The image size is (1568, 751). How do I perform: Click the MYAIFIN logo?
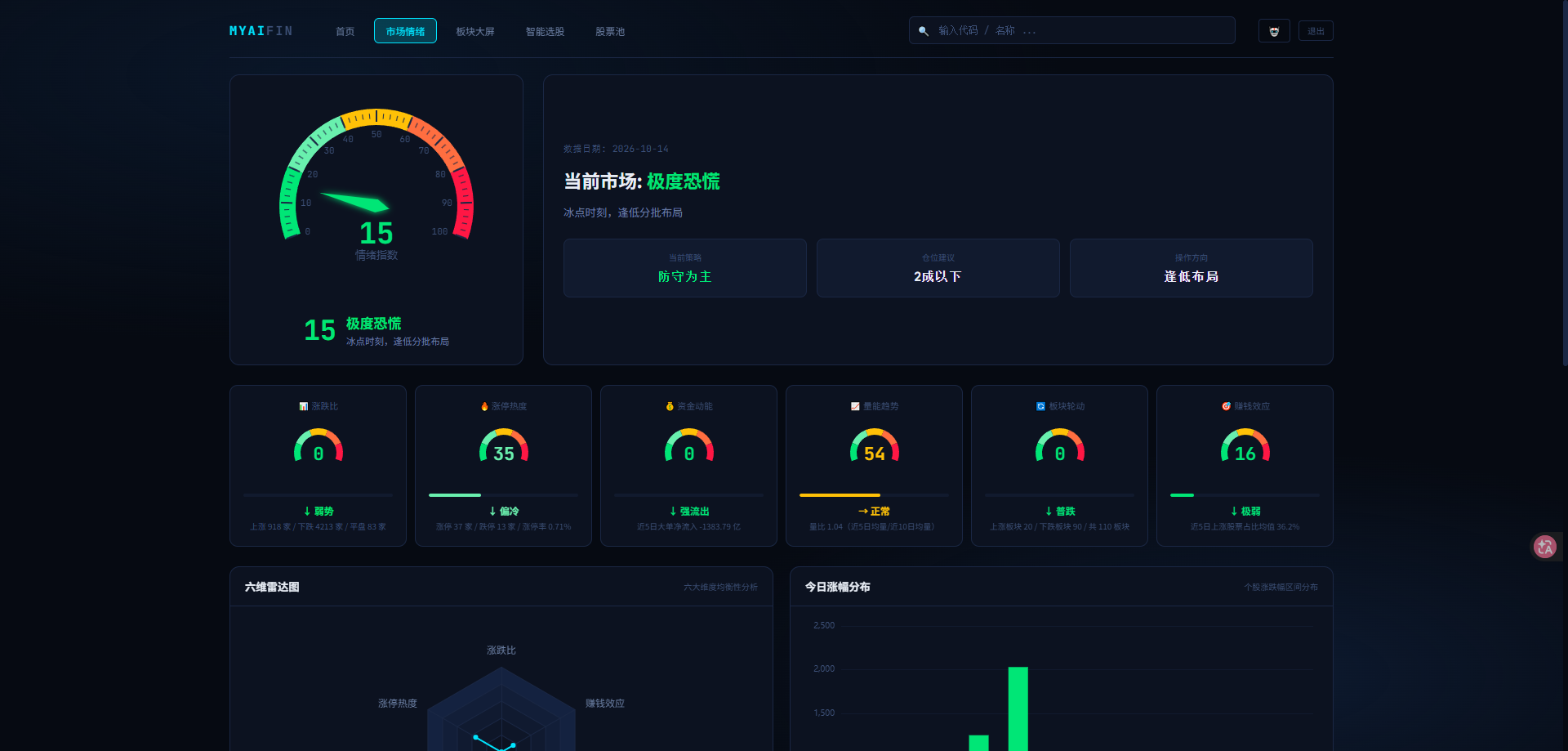(261, 31)
